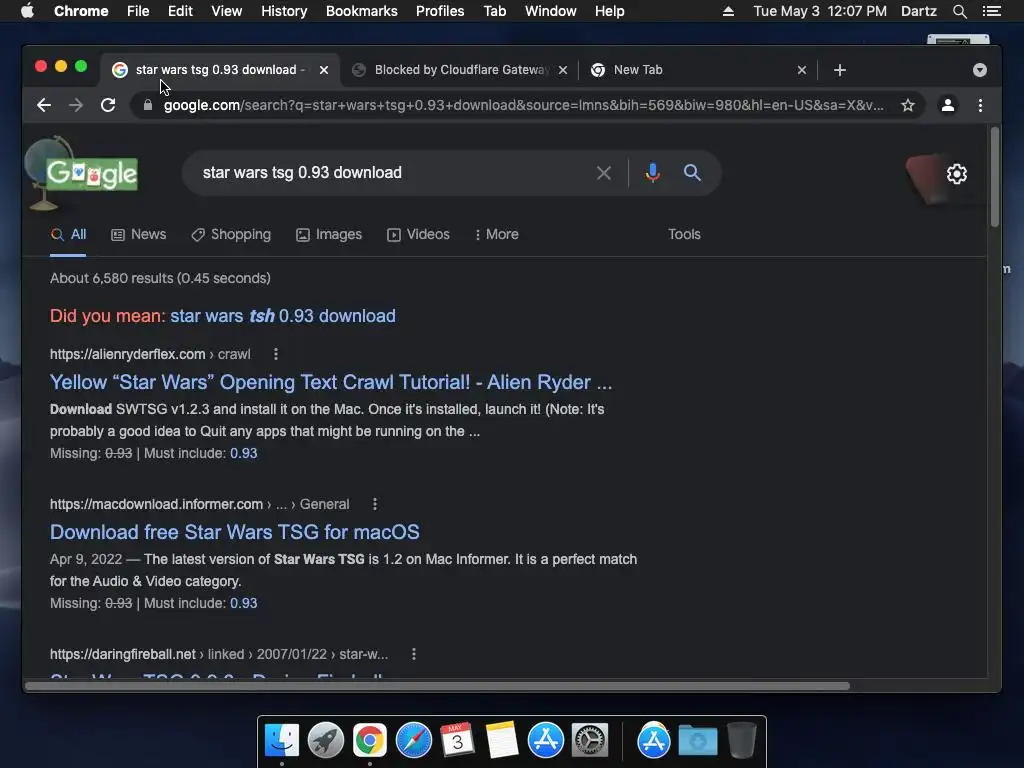
Task: Open the History menu
Action: coord(284,11)
